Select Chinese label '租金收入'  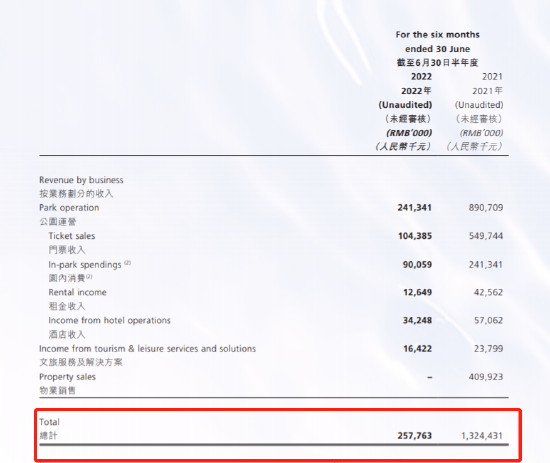(67, 306)
